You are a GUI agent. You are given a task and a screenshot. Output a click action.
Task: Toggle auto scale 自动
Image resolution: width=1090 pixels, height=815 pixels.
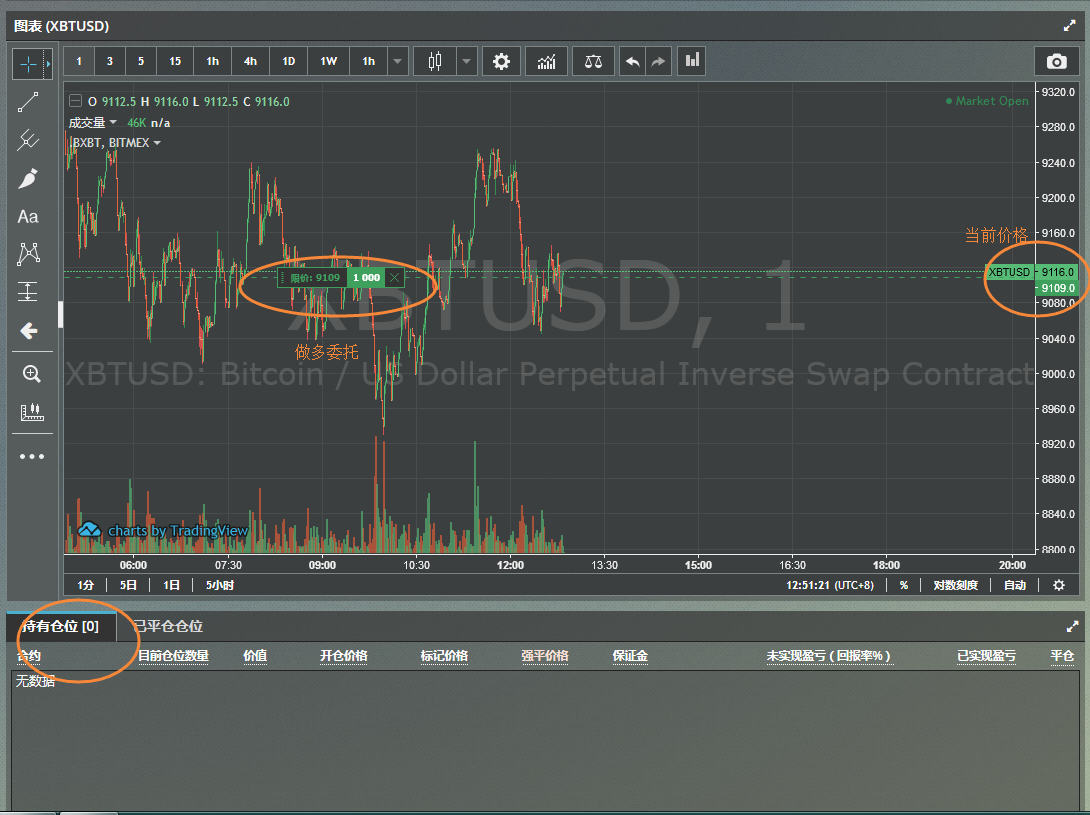(x=1015, y=586)
